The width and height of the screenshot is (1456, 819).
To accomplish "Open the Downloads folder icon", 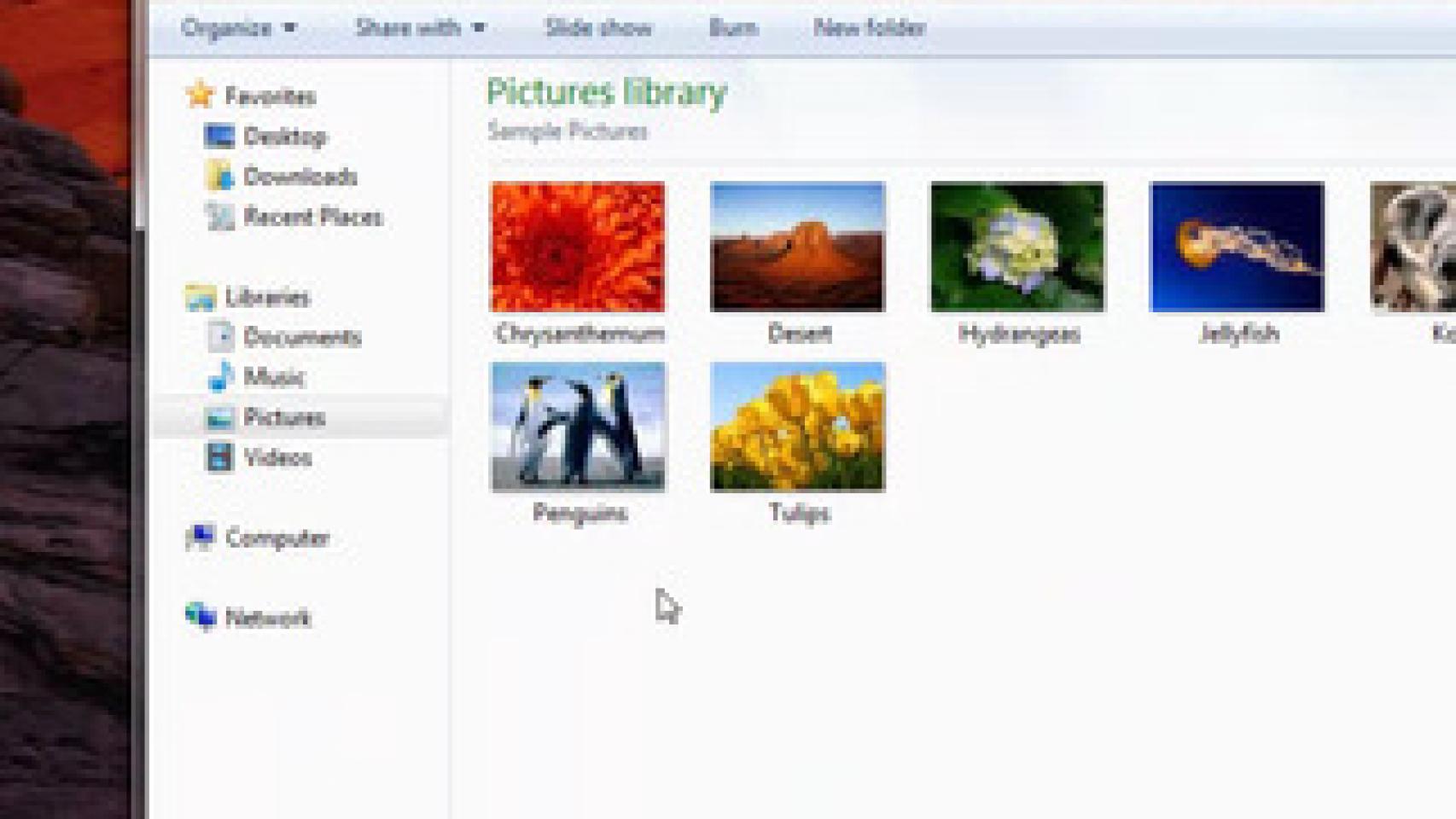I will [219, 176].
